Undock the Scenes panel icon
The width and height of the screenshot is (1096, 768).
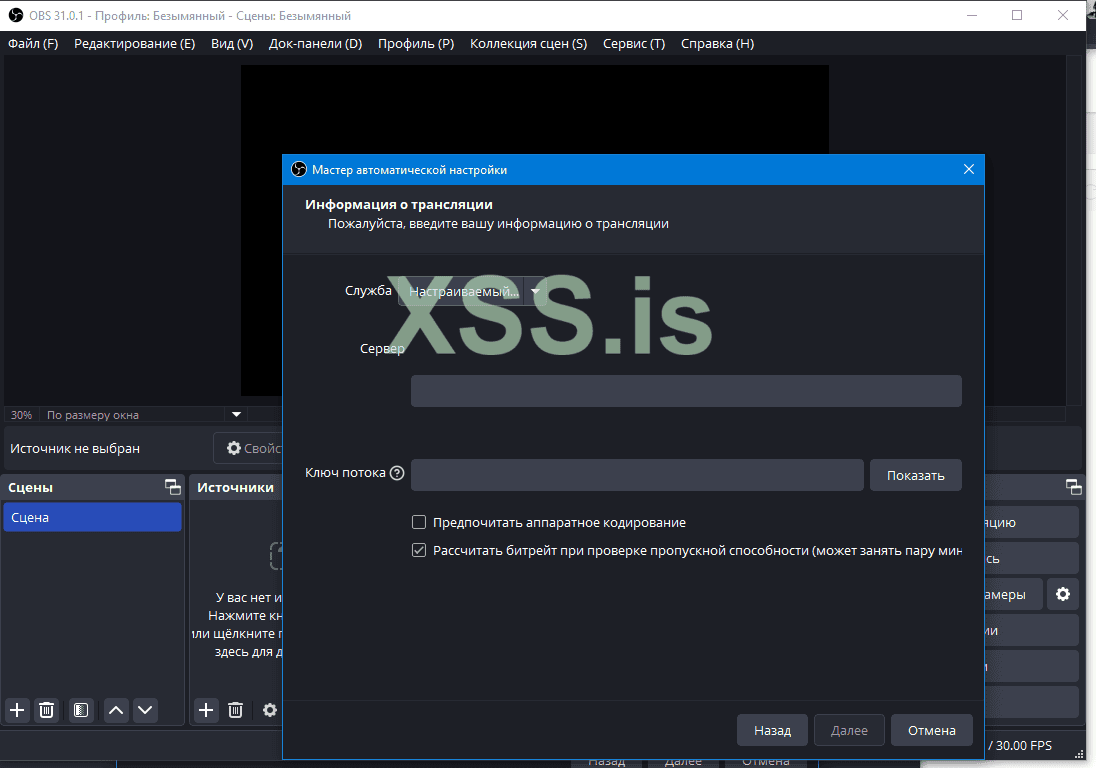click(173, 487)
